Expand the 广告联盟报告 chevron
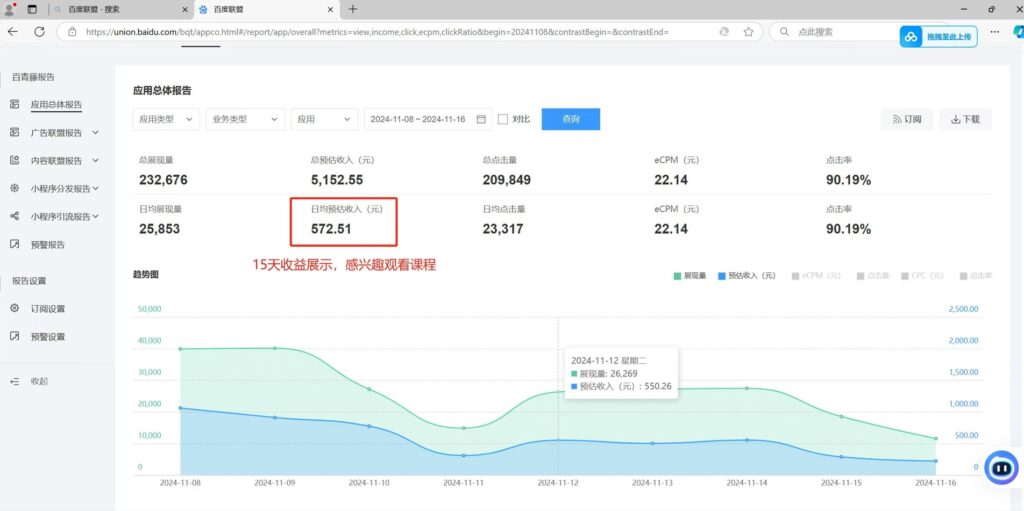 point(95,133)
